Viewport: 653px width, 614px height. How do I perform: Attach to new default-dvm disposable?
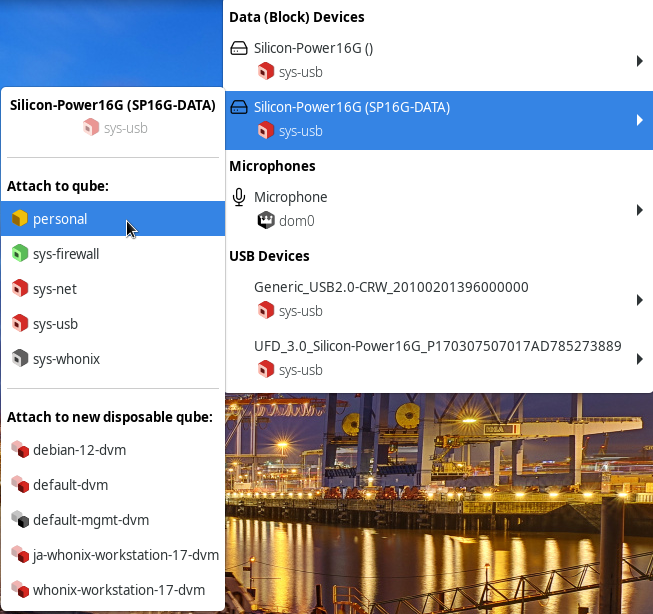tap(112, 485)
